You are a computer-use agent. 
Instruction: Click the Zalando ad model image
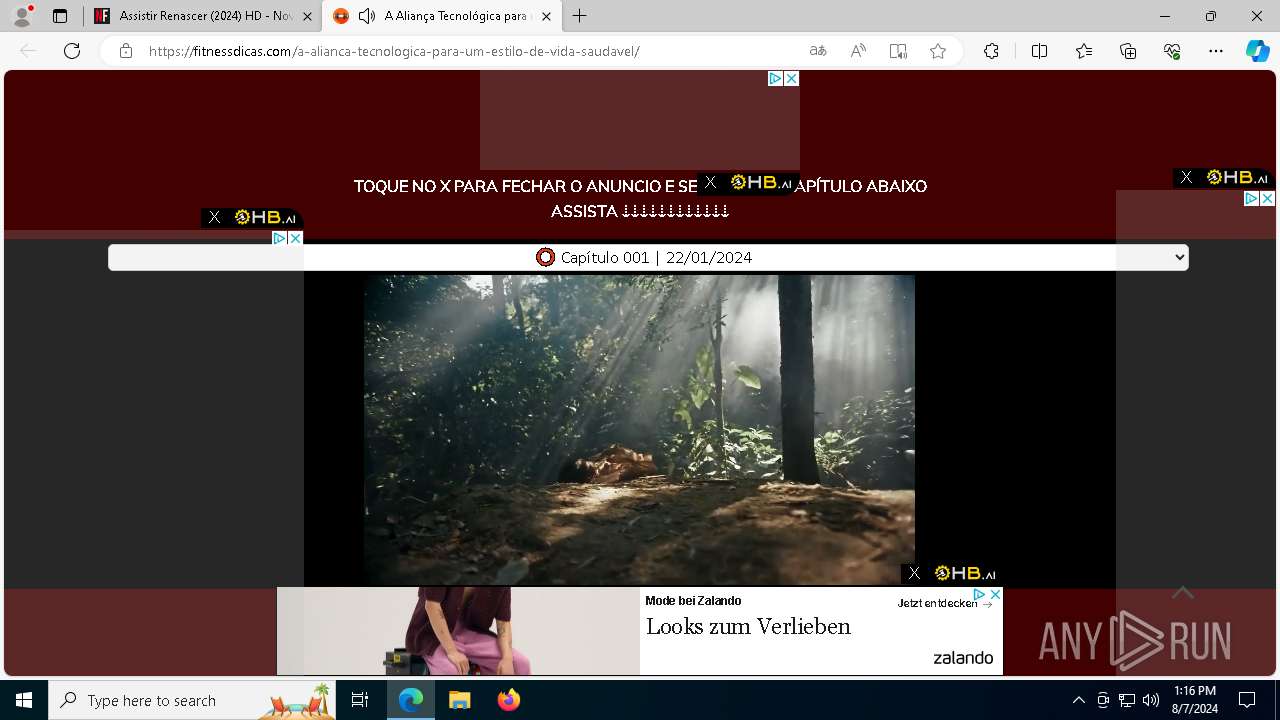click(458, 631)
